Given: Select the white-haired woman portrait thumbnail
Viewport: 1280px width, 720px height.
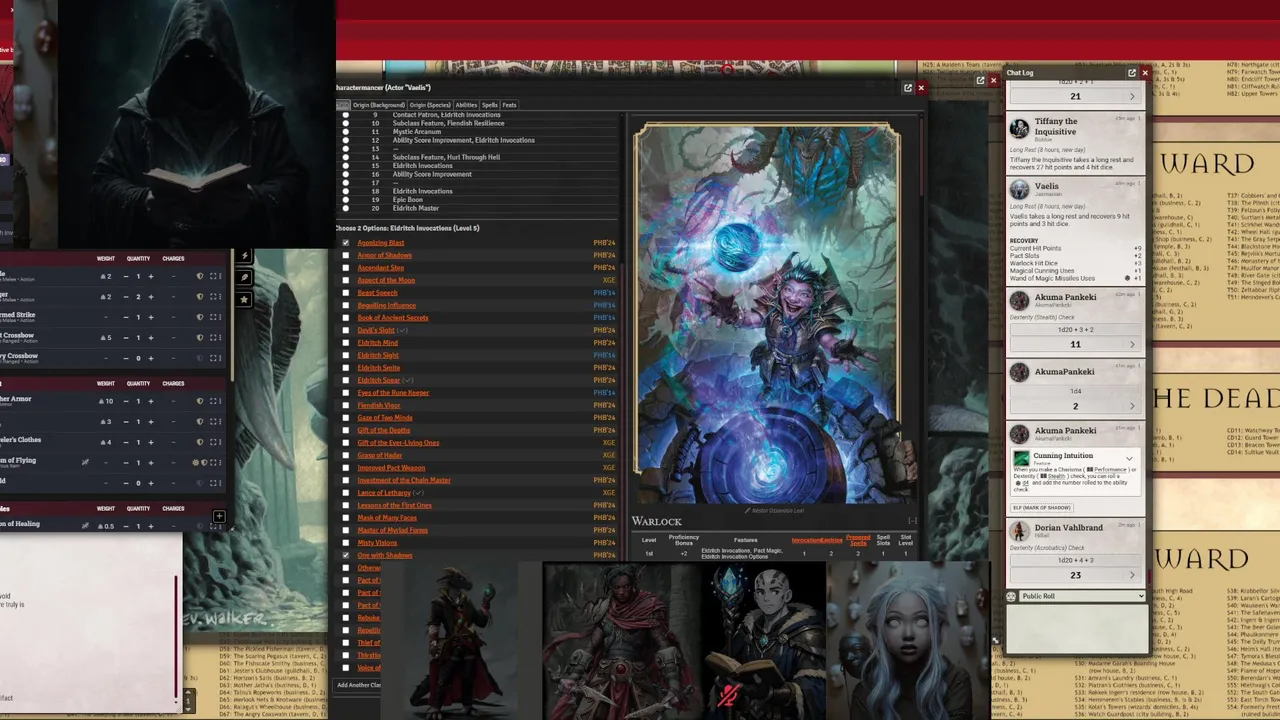Looking at the screenshot, I should tap(908, 640).
